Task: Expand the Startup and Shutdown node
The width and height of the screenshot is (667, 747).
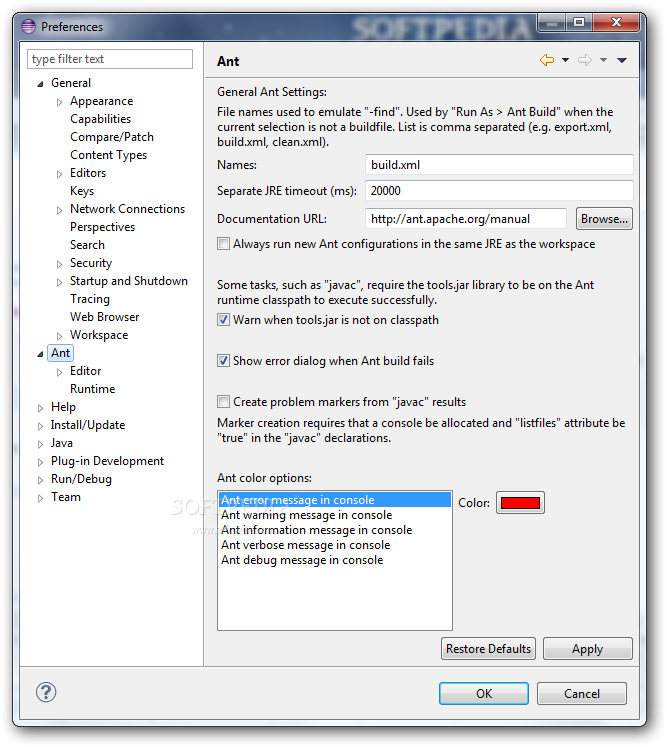Action: (60, 282)
